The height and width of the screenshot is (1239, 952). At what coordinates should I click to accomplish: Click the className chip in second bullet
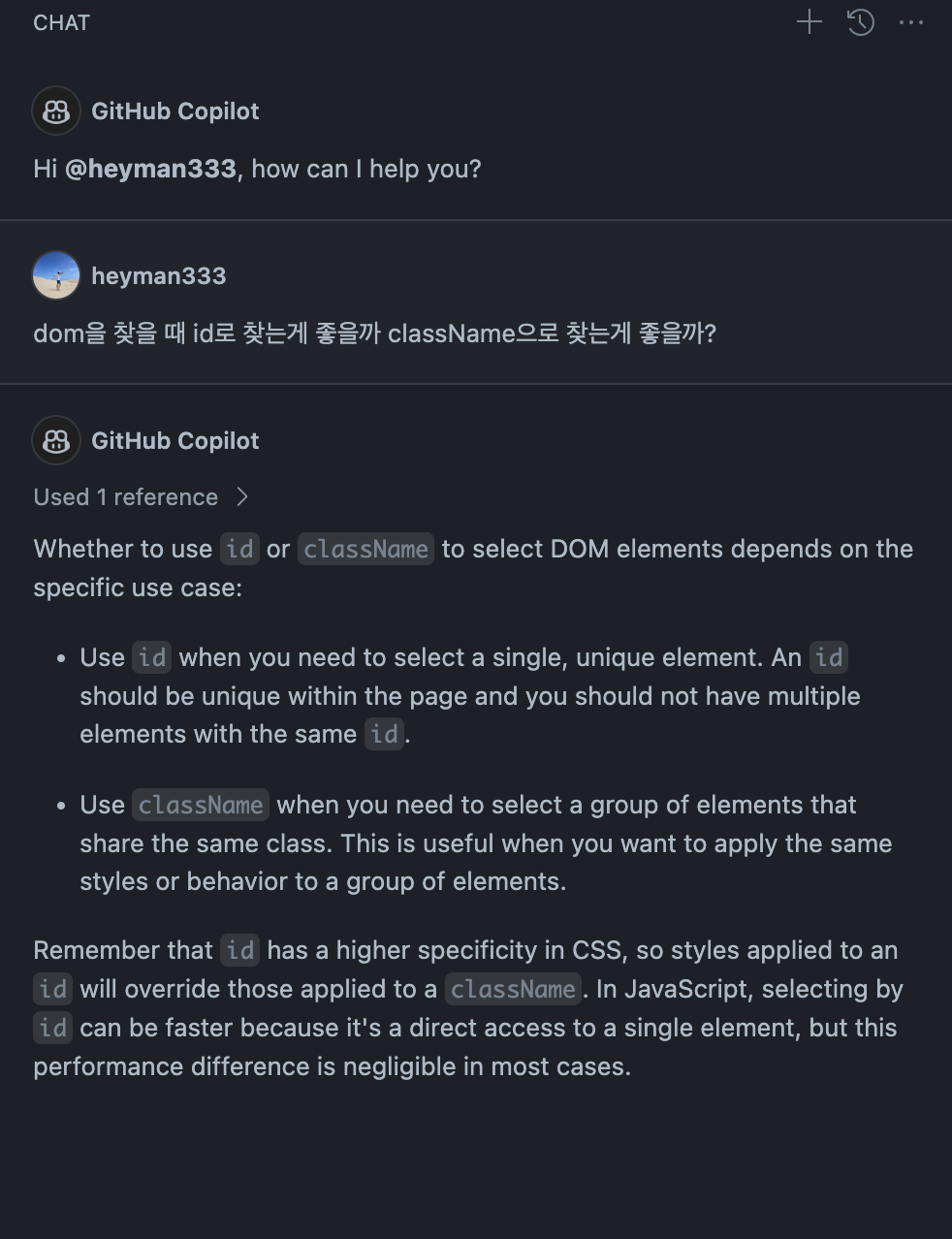[x=201, y=806]
